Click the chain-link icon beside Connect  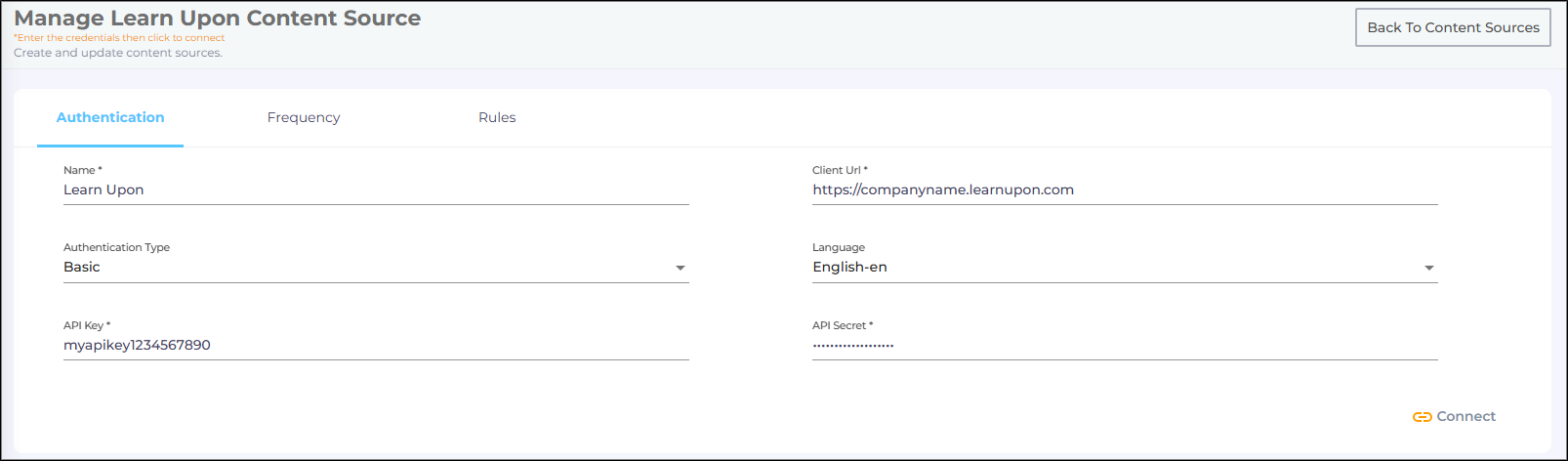1422,417
